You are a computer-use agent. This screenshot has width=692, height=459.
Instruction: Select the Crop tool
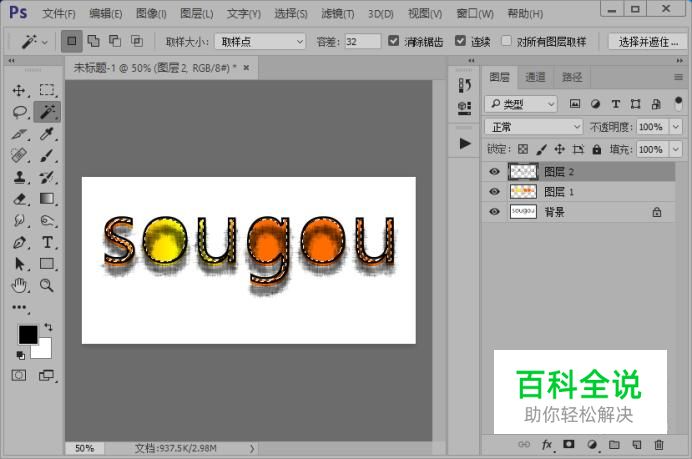pos(19,134)
